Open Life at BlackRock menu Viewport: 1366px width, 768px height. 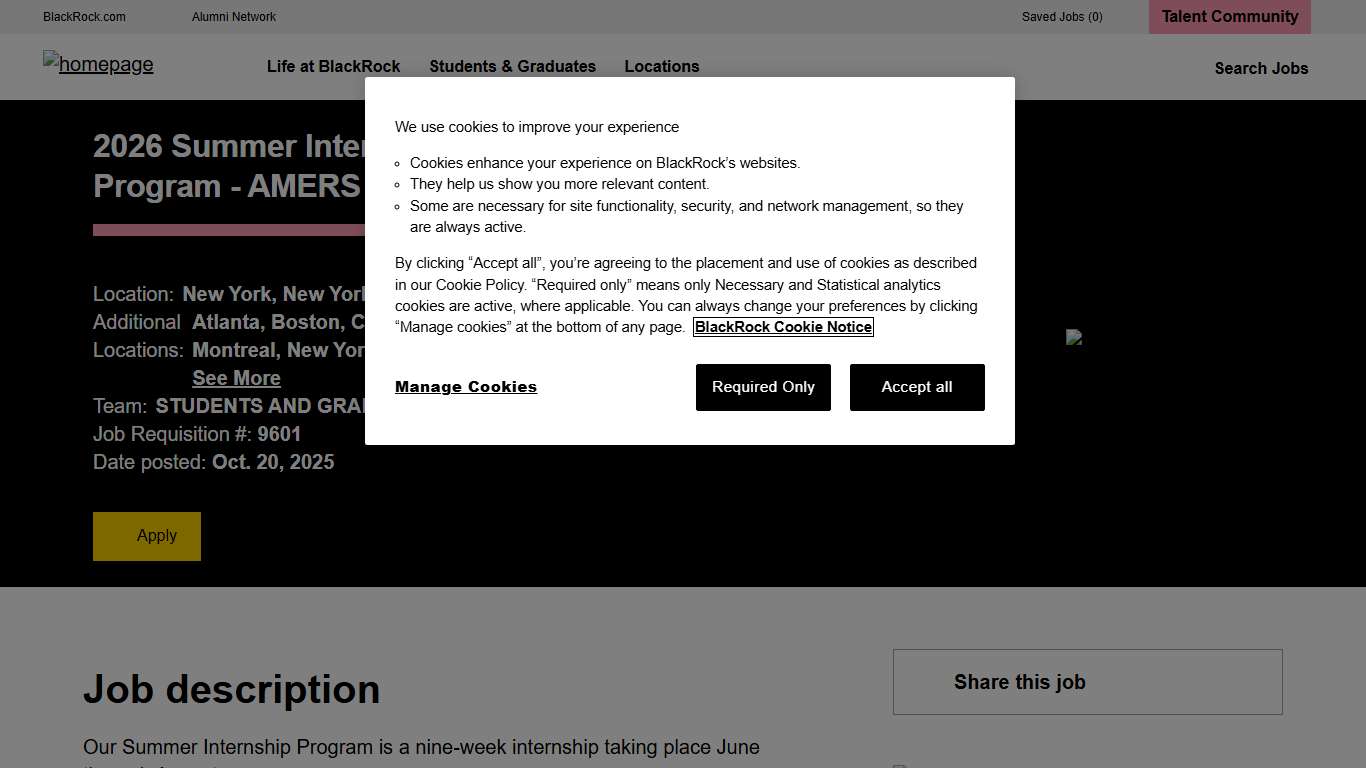pos(333,66)
